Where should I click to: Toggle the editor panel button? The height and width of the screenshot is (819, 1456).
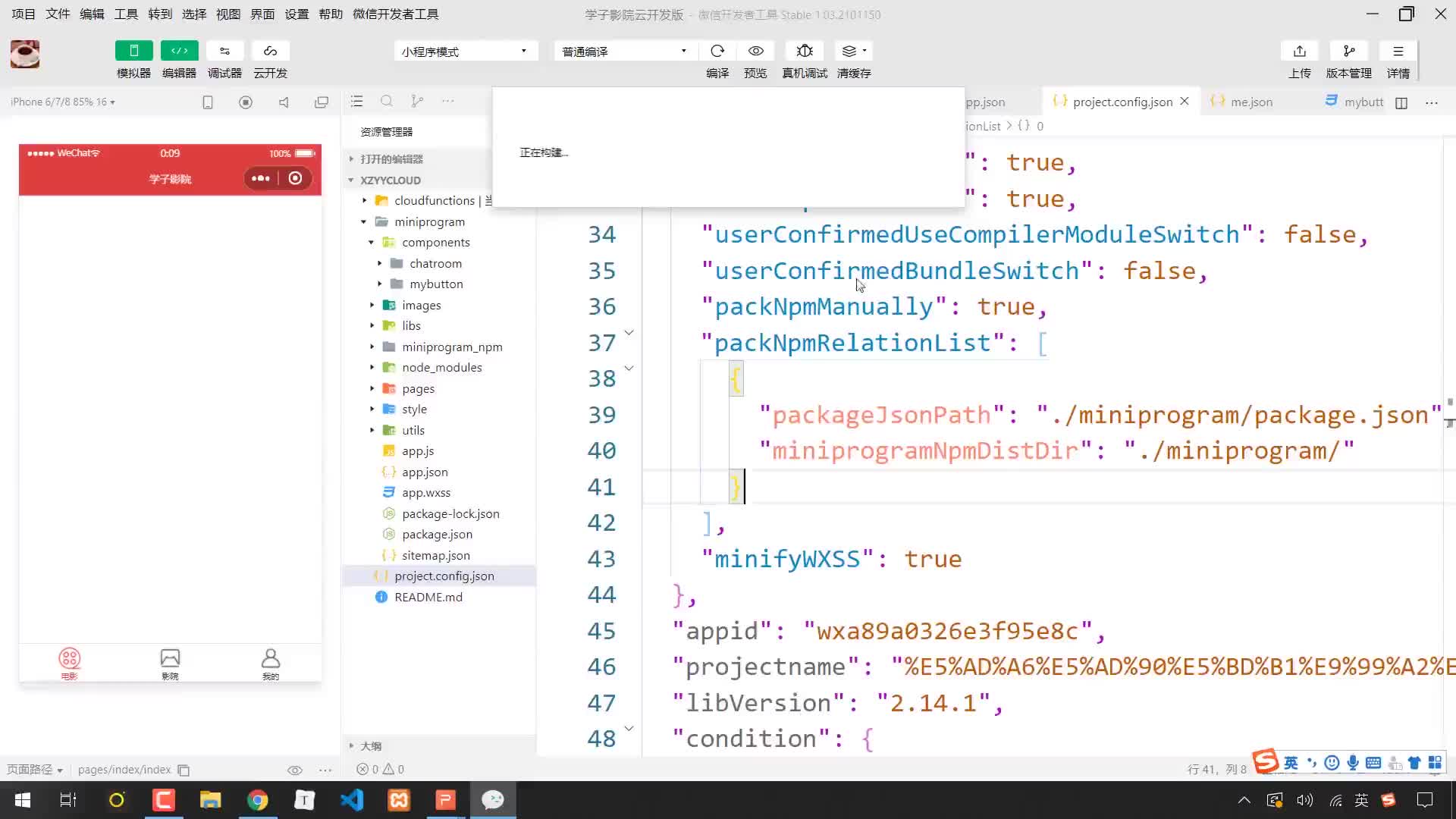179,51
